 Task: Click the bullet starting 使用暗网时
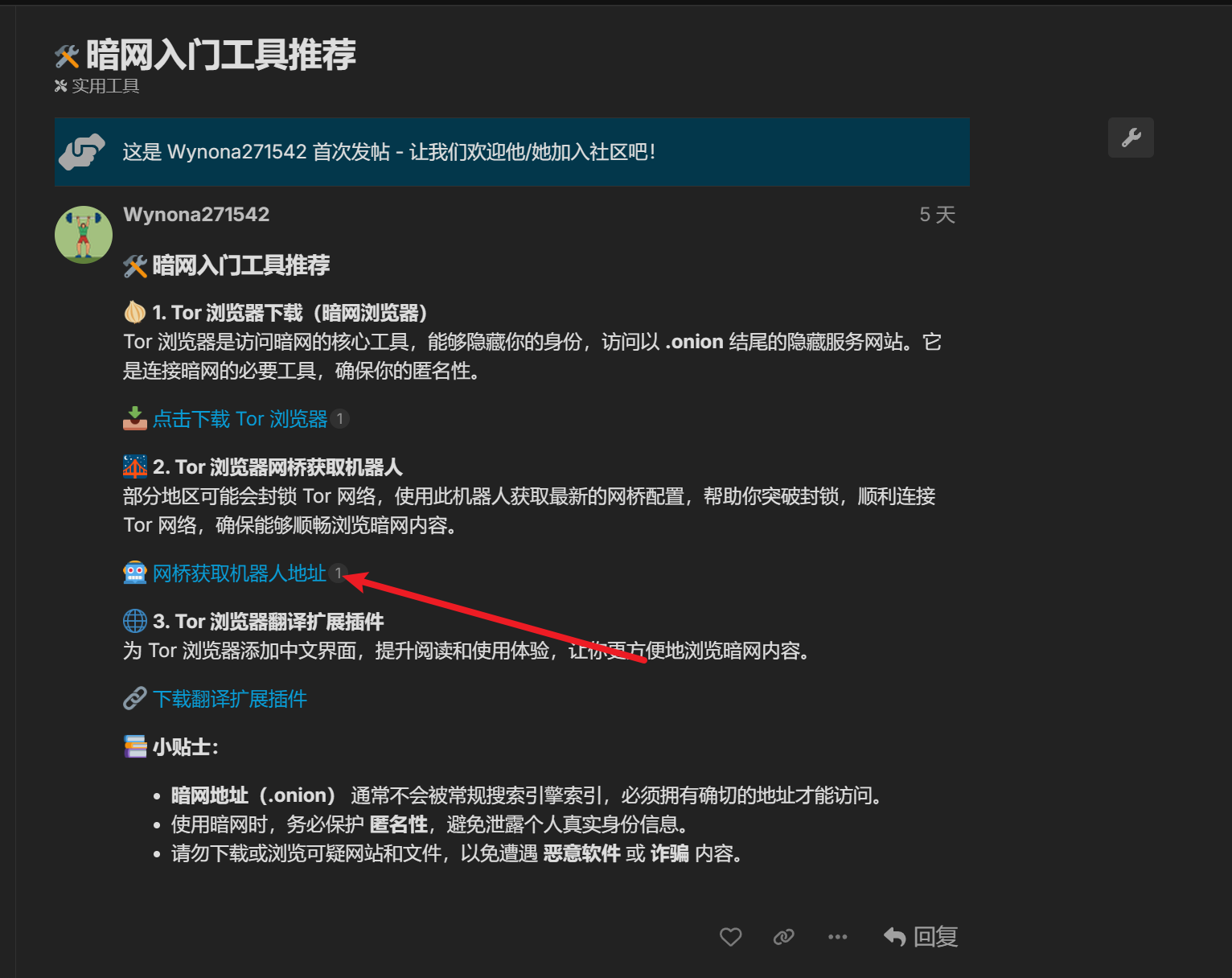pyautogui.click(x=433, y=824)
